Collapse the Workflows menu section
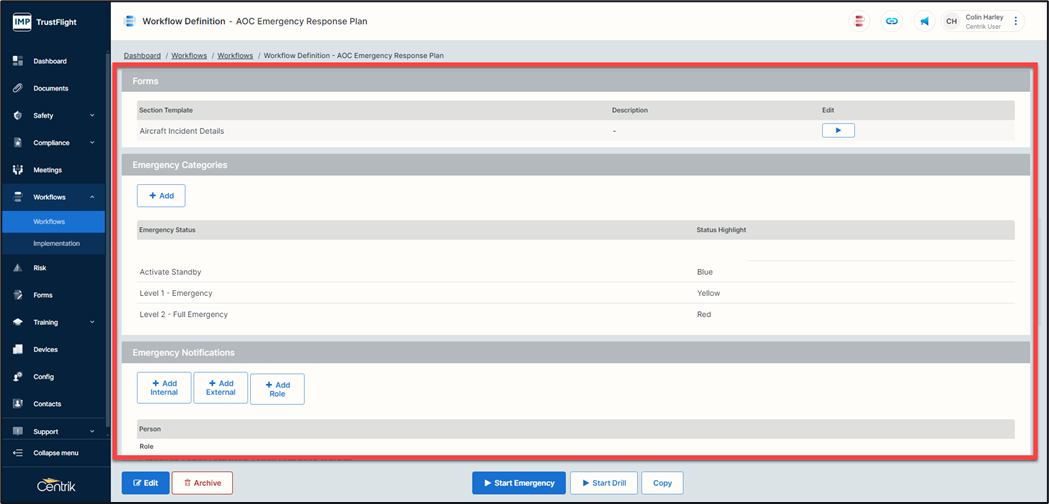 tap(92, 197)
